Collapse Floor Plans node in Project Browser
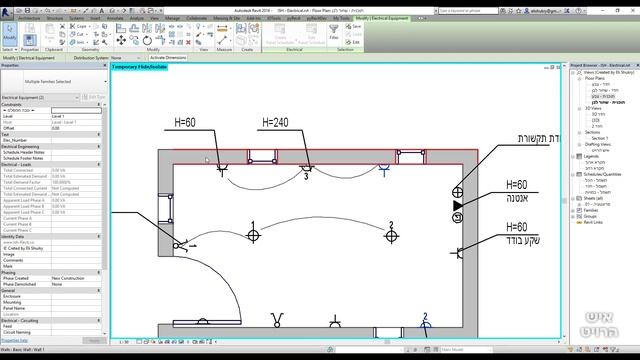The height and width of the screenshot is (360, 640). click(x=580, y=78)
